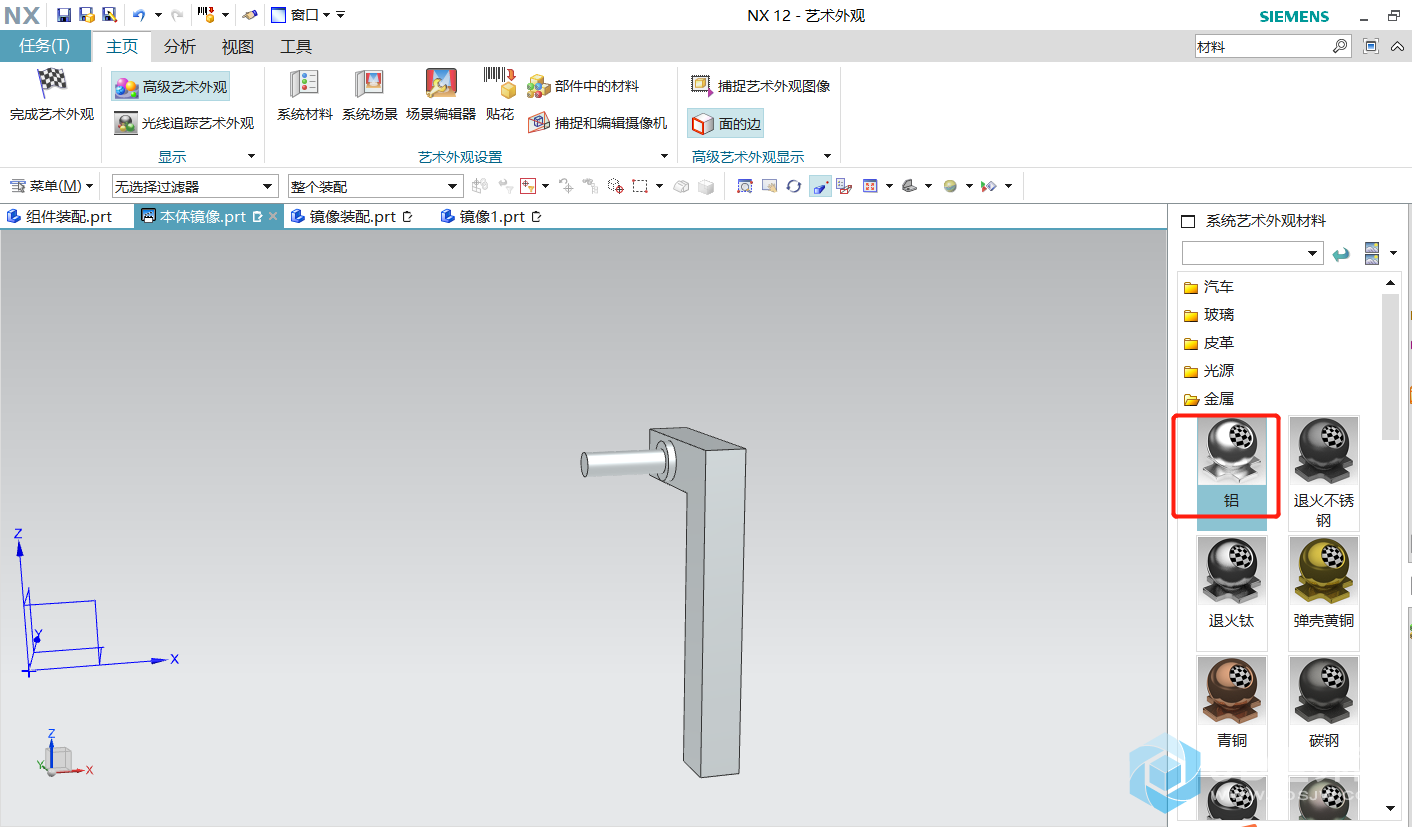Viewport: 1412px width, 827px height.
Task: Expand the 高级艺术外观显示 group arrow
Action: click(x=827, y=156)
